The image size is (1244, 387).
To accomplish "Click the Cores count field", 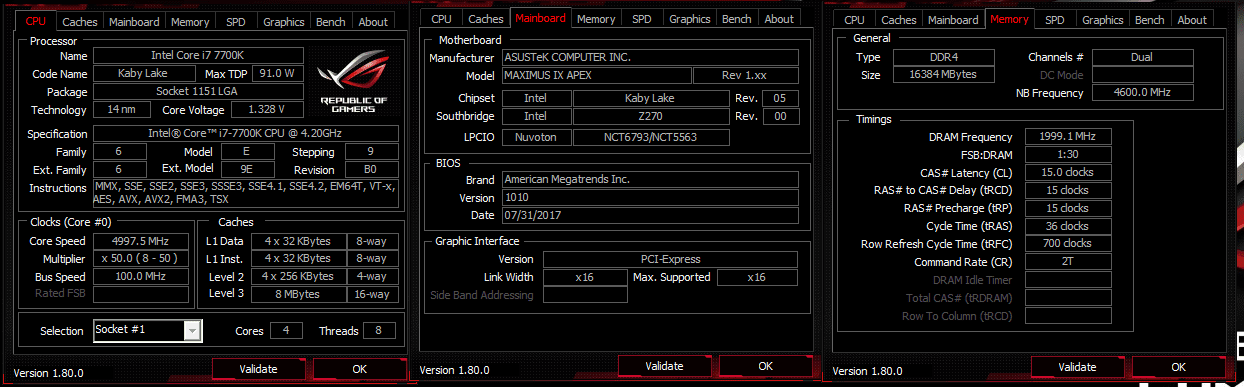I will (286, 331).
